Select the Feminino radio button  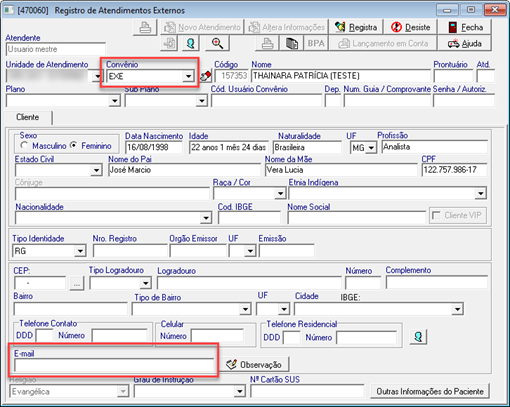pos(74,146)
